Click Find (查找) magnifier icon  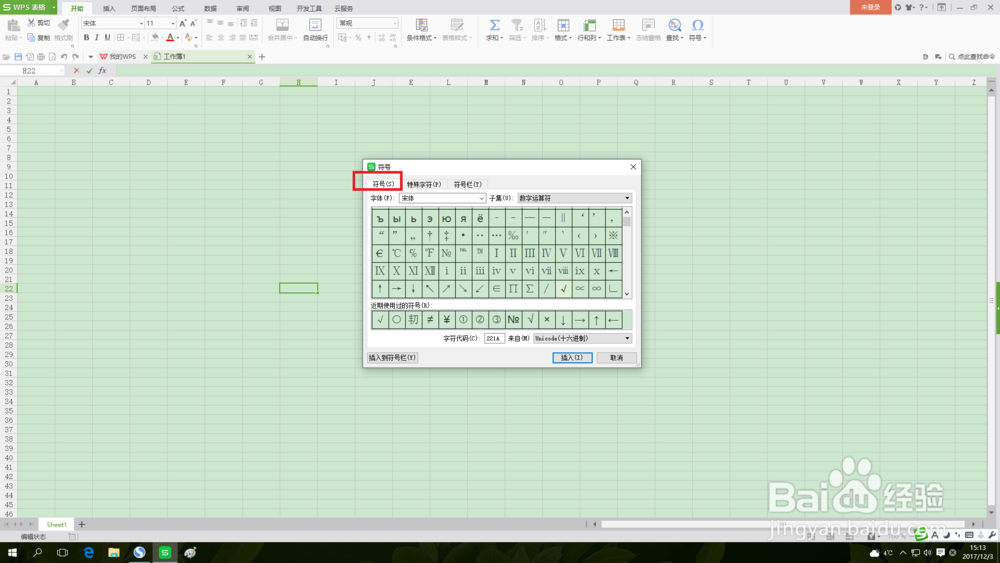tap(674, 25)
